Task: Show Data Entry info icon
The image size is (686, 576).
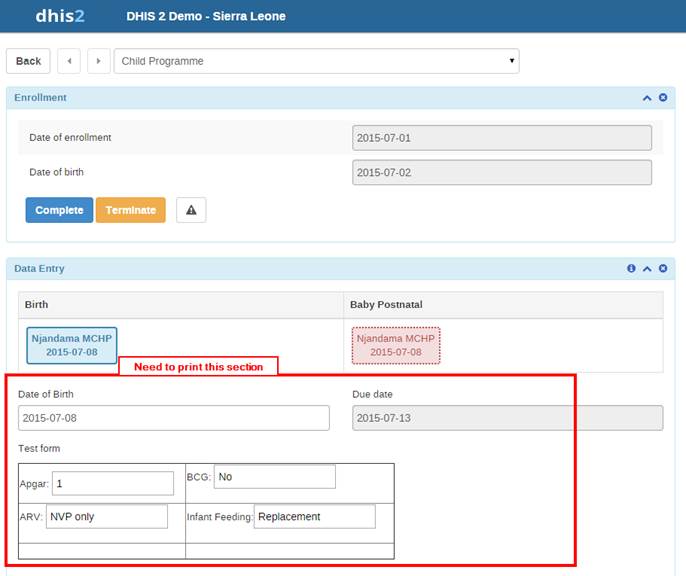Action: 631,269
